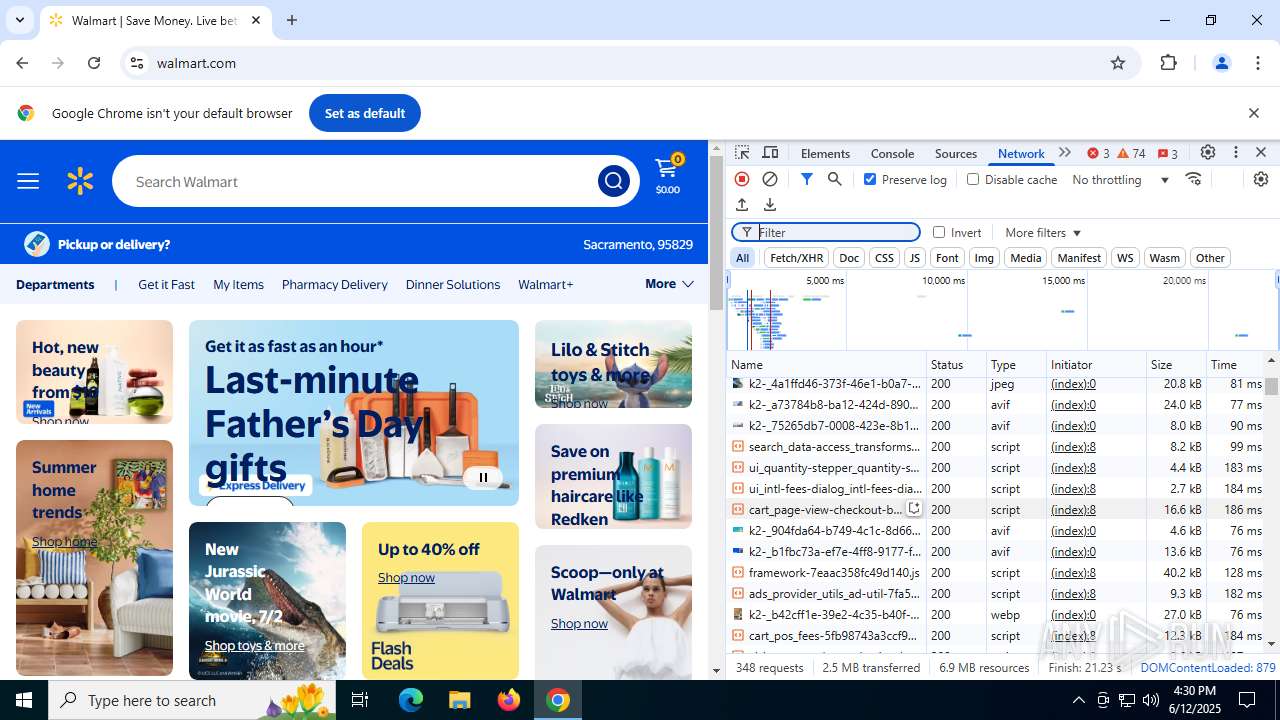Filter requests by CSS type
This screenshot has height=720, width=1280.
[x=884, y=258]
